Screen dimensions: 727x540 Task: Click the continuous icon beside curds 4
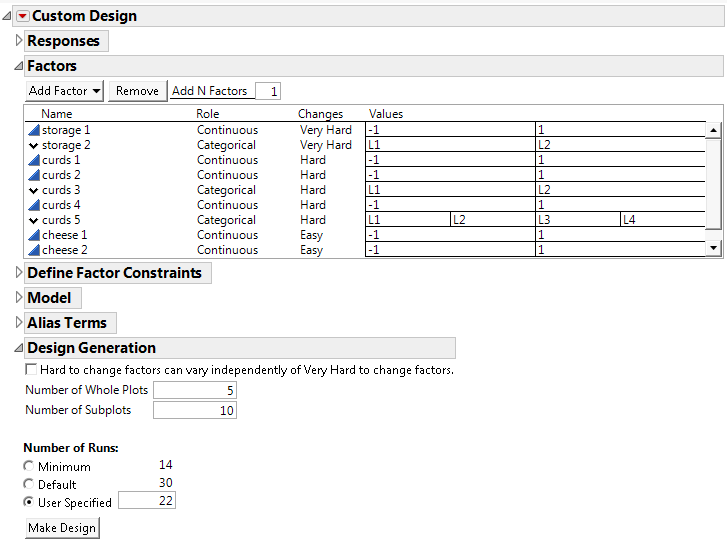coord(34,205)
